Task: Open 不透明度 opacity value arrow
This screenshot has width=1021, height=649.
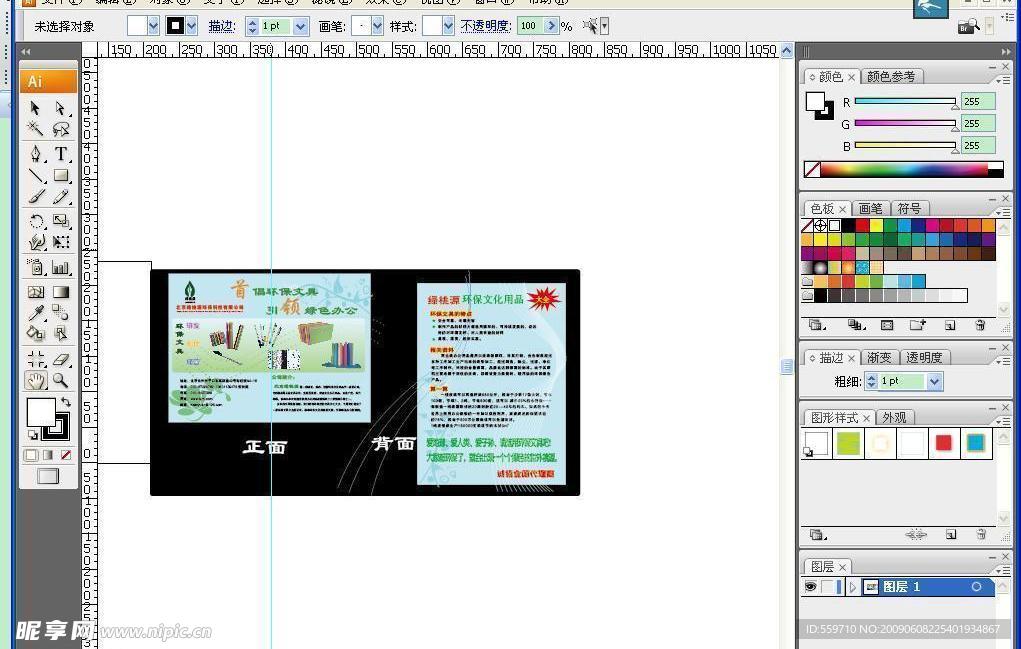Action: coord(552,26)
